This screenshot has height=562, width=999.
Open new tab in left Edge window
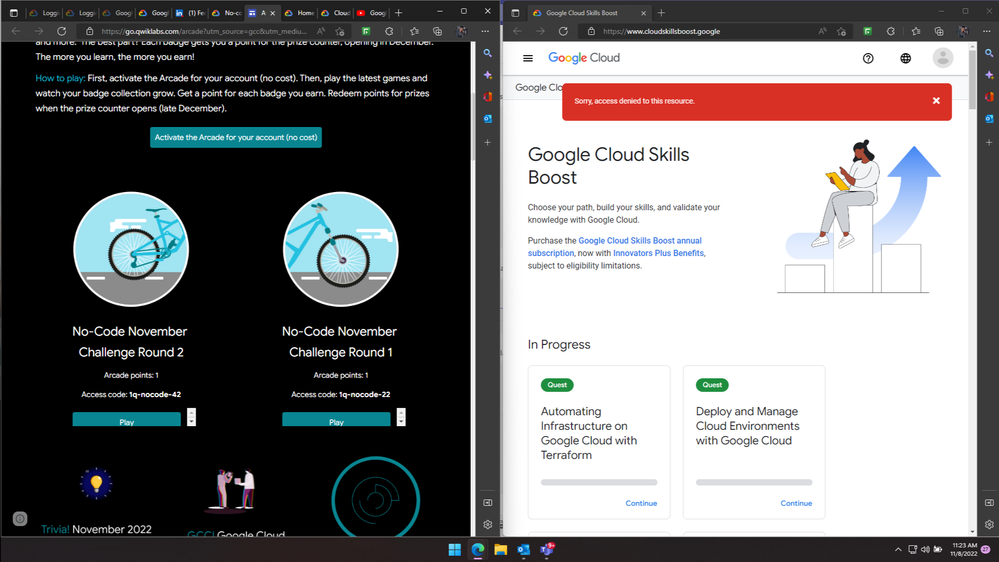click(399, 13)
